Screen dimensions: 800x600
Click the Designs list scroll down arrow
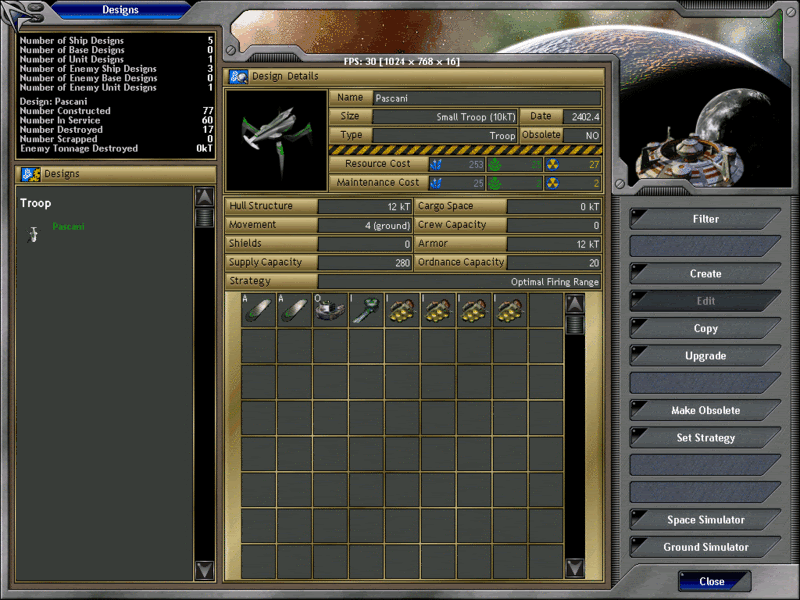(x=205, y=570)
